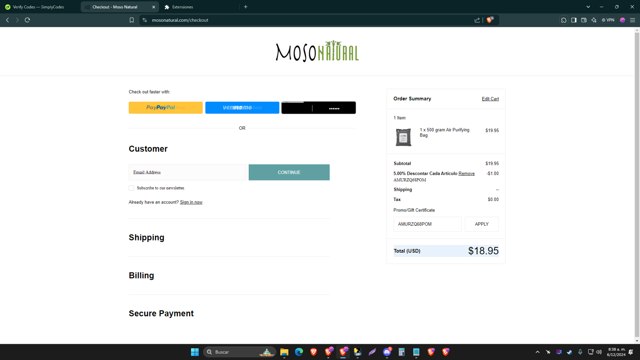Go forward in browser history
The width and height of the screenshot is (640, 360).
[17, 20]
